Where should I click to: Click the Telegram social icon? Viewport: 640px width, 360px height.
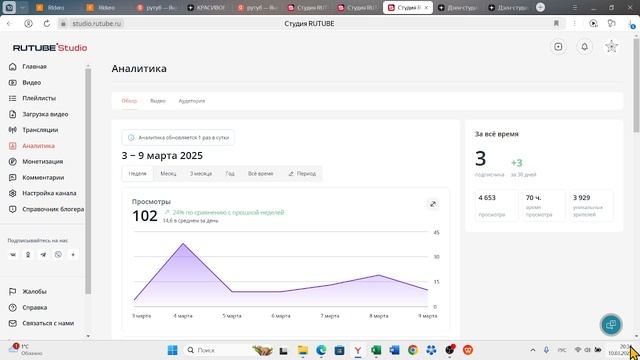coord(43,255)
